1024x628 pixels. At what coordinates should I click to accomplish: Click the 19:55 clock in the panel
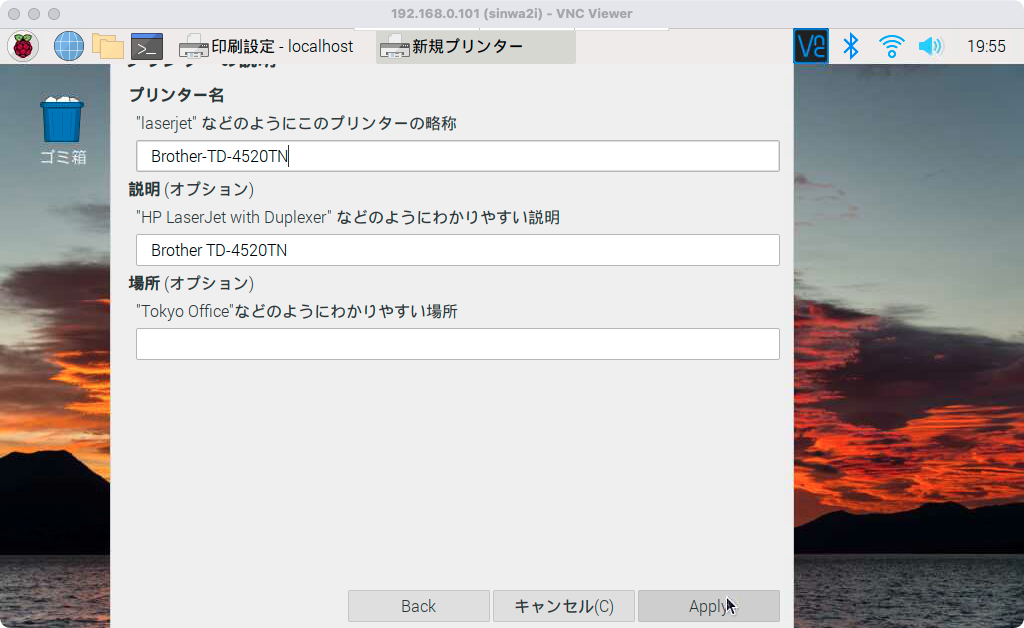point(986,46)
